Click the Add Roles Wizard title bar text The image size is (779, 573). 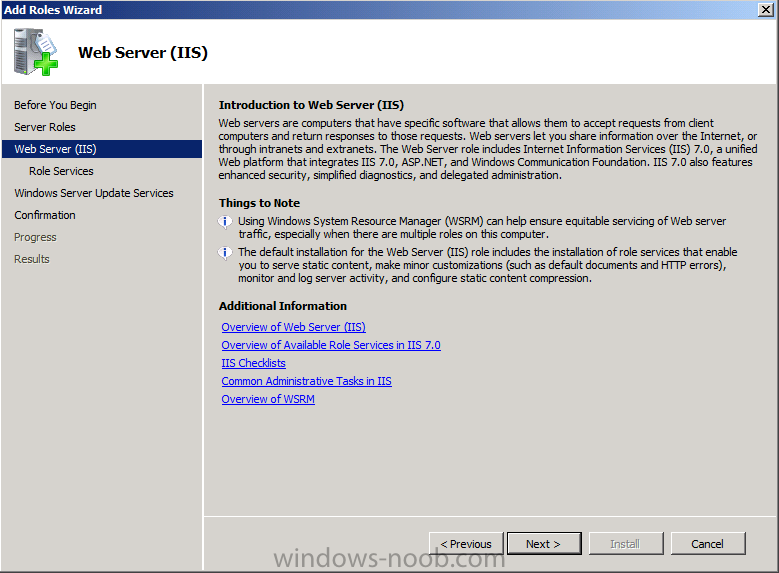[x=53, y=9]
